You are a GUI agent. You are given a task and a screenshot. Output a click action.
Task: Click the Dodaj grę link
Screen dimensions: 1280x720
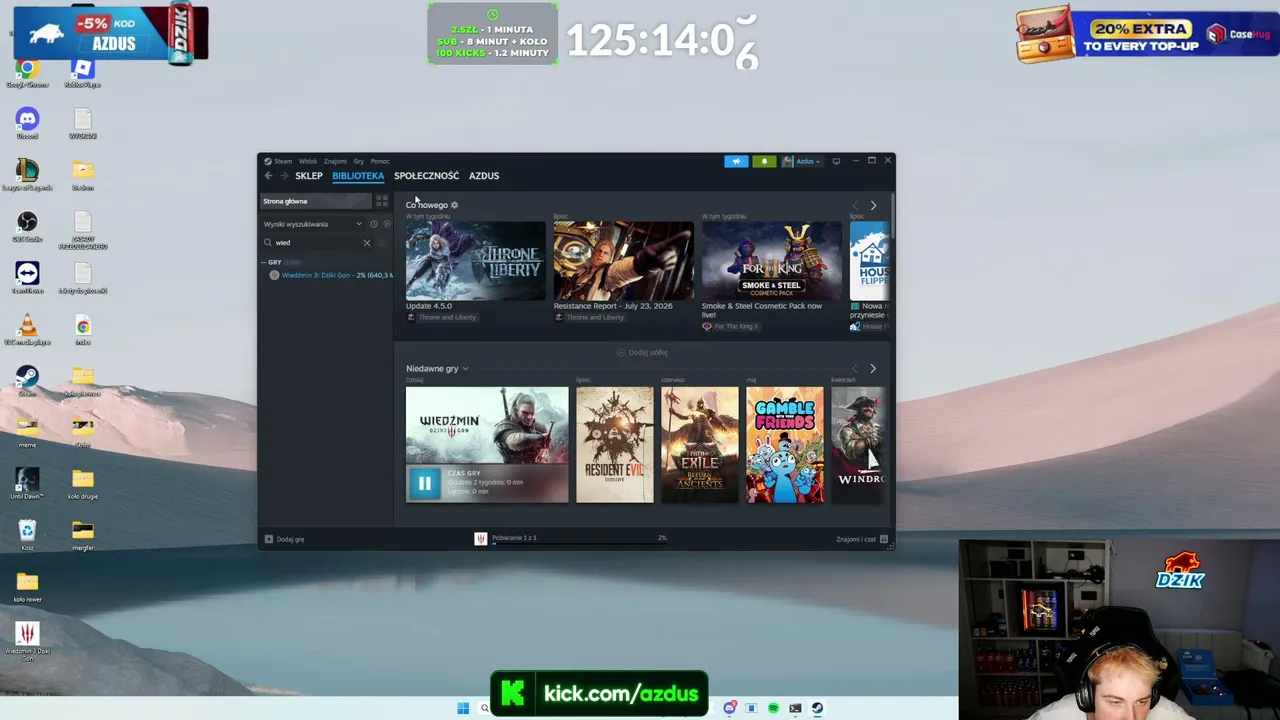click(291, 539)
